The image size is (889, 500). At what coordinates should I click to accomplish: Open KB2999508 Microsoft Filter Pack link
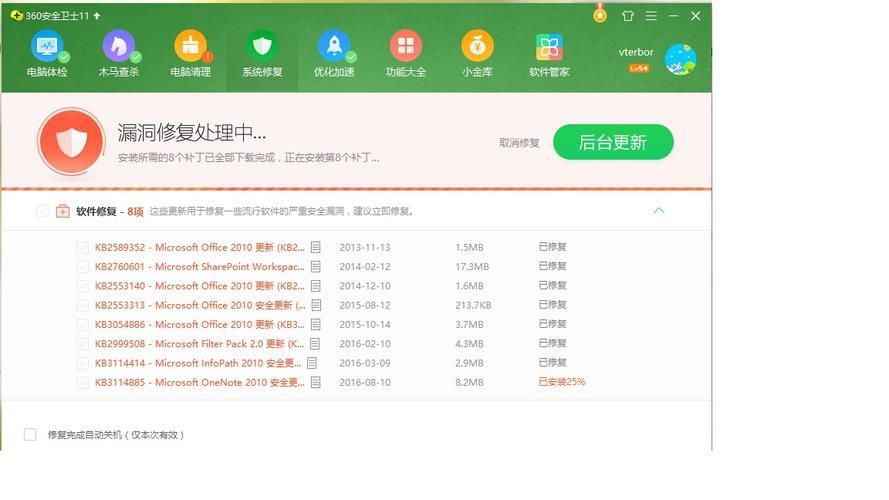[199, 344]
